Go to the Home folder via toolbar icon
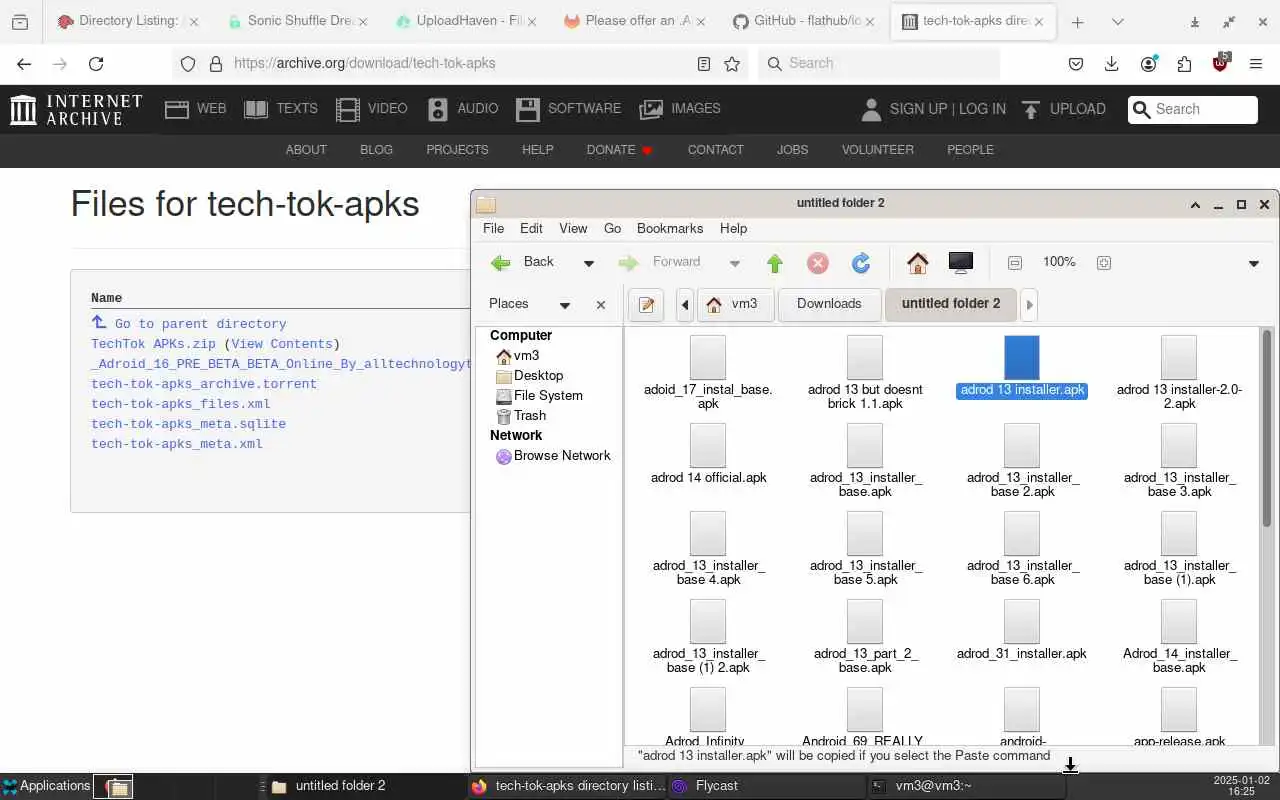Screen dimensions: 1280x800 [918, 263]
